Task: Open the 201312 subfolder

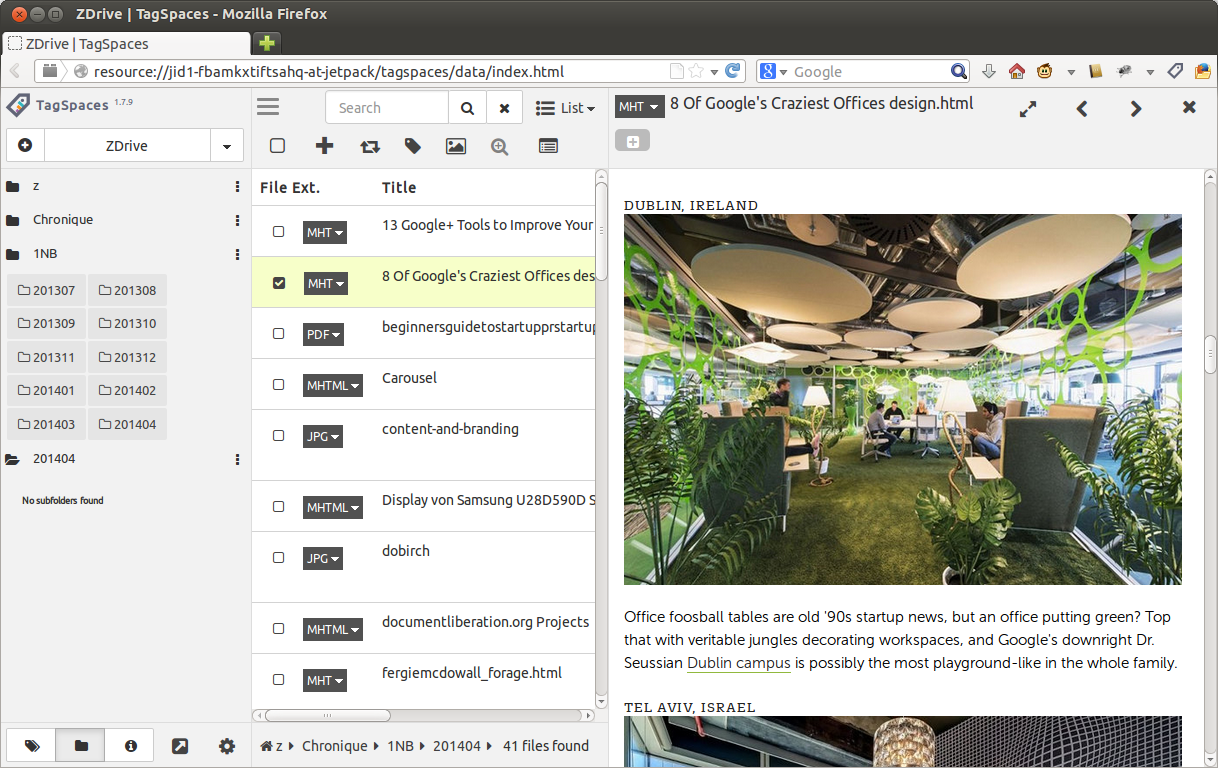Action: coord(127,357)
